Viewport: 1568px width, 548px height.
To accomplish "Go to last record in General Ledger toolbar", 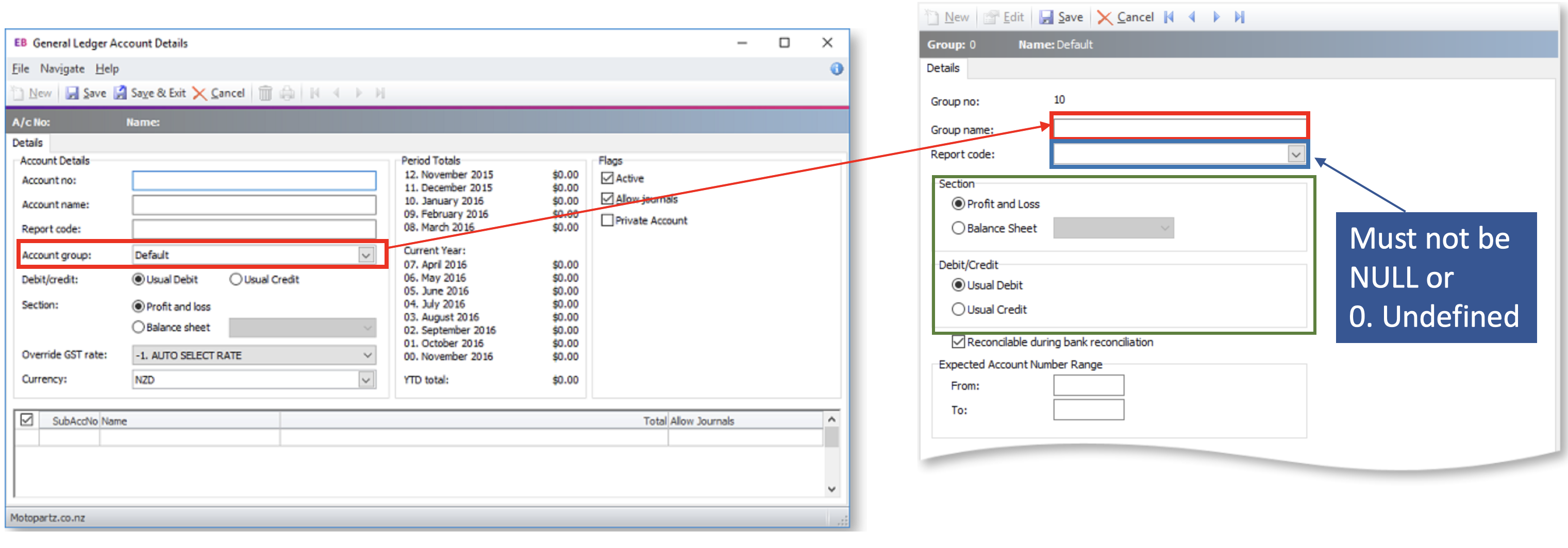I will point(380,93).
